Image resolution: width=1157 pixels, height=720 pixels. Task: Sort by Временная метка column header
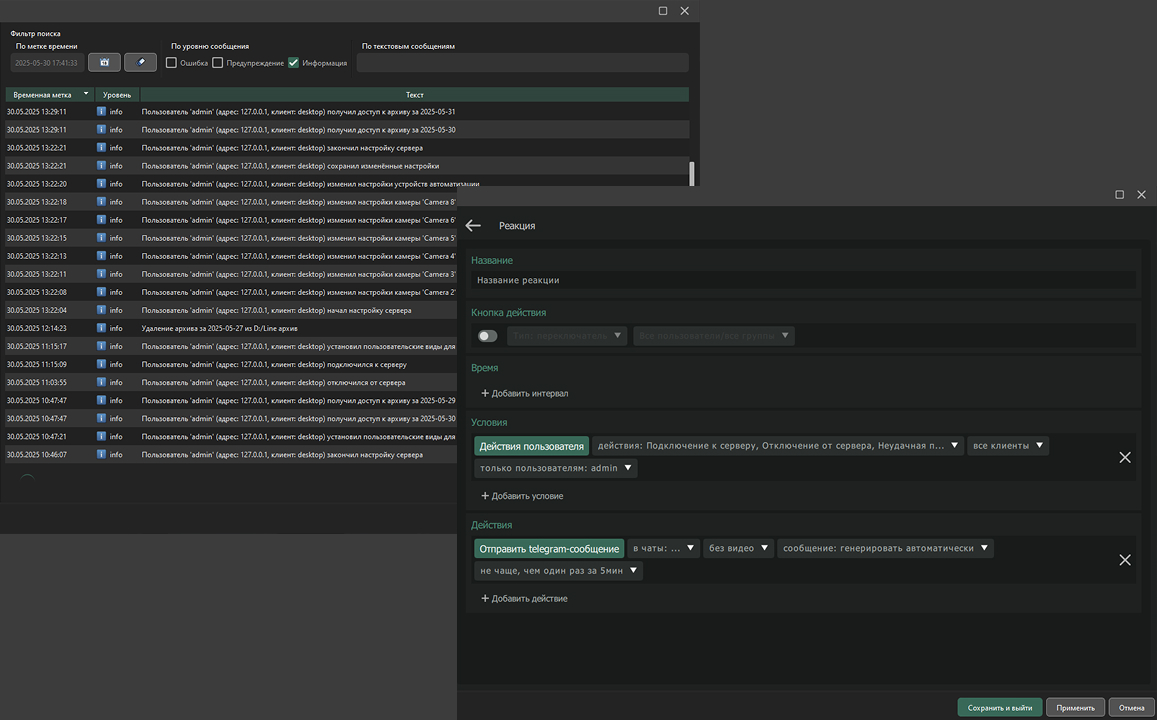tap(50, 94)
